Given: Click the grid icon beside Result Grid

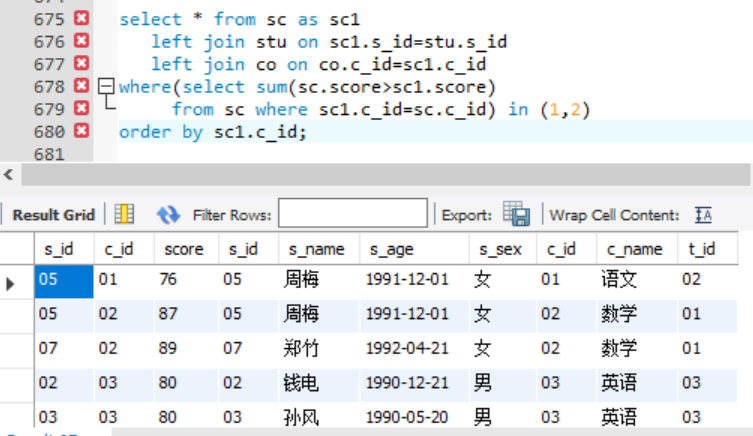Looking at the screenshot, I should point(124,214).
